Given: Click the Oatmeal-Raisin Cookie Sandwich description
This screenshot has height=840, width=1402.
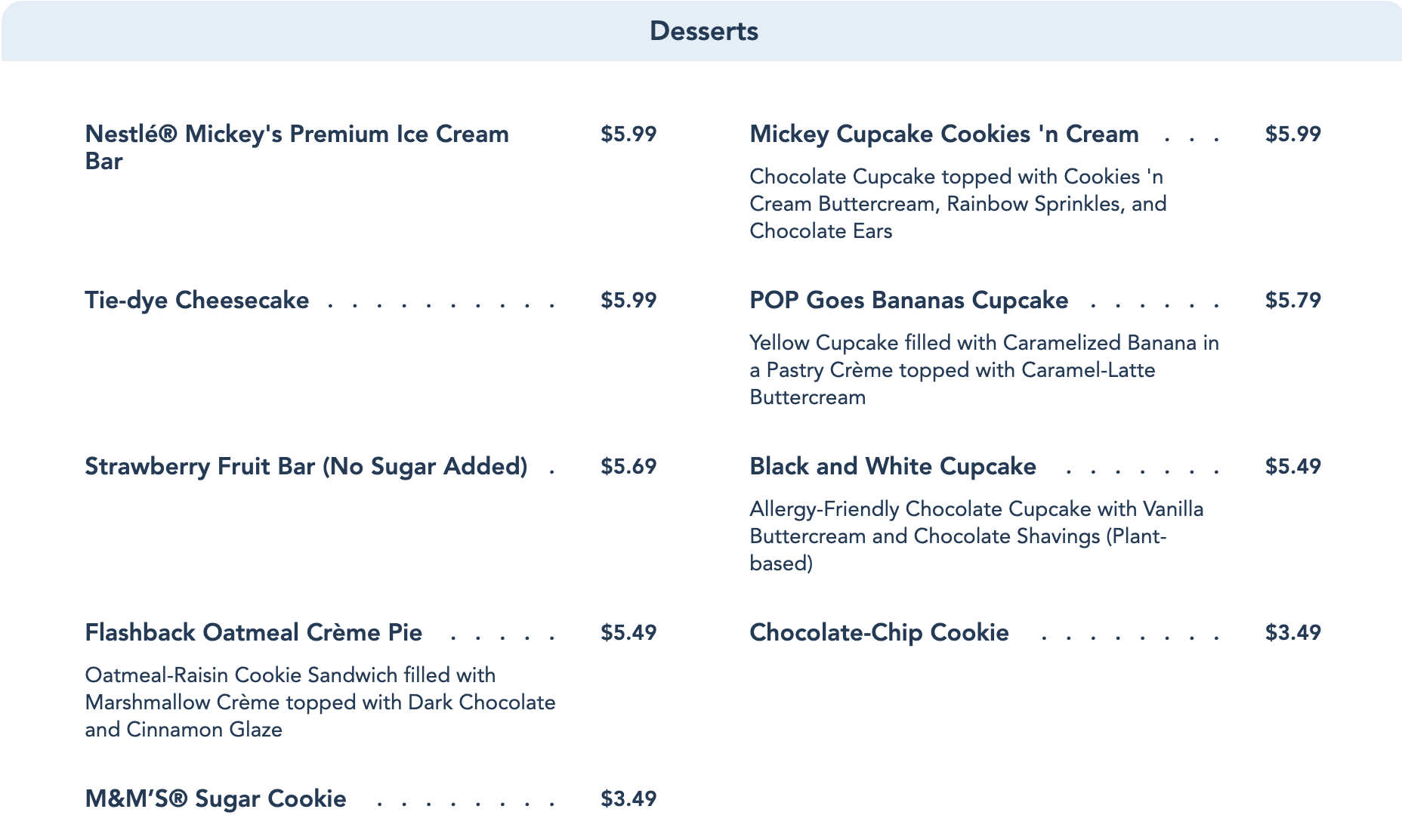Looking at the screenshot, I should pyautogui.click(x=320, y=702).
